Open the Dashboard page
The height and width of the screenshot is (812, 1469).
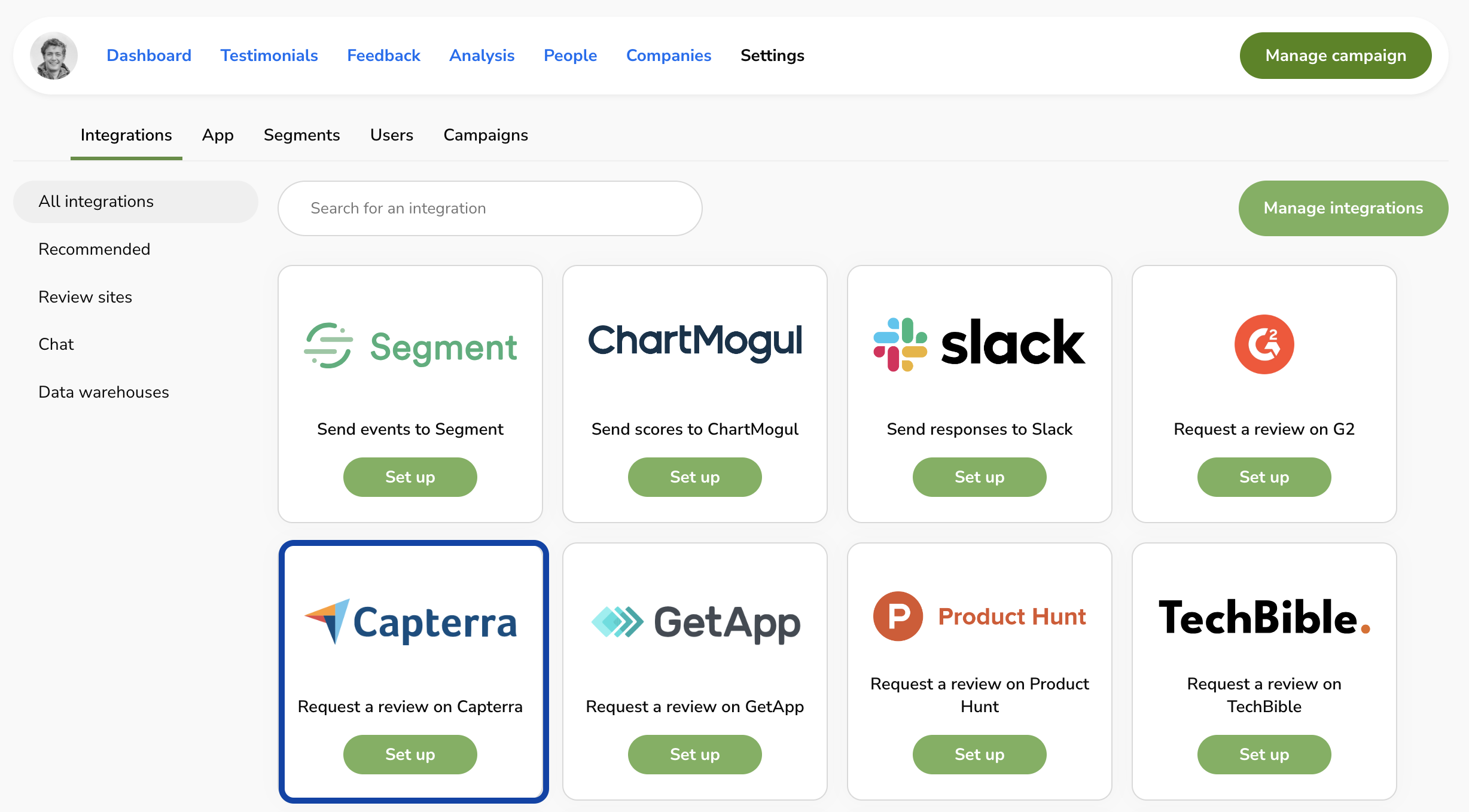pos(149,56)
